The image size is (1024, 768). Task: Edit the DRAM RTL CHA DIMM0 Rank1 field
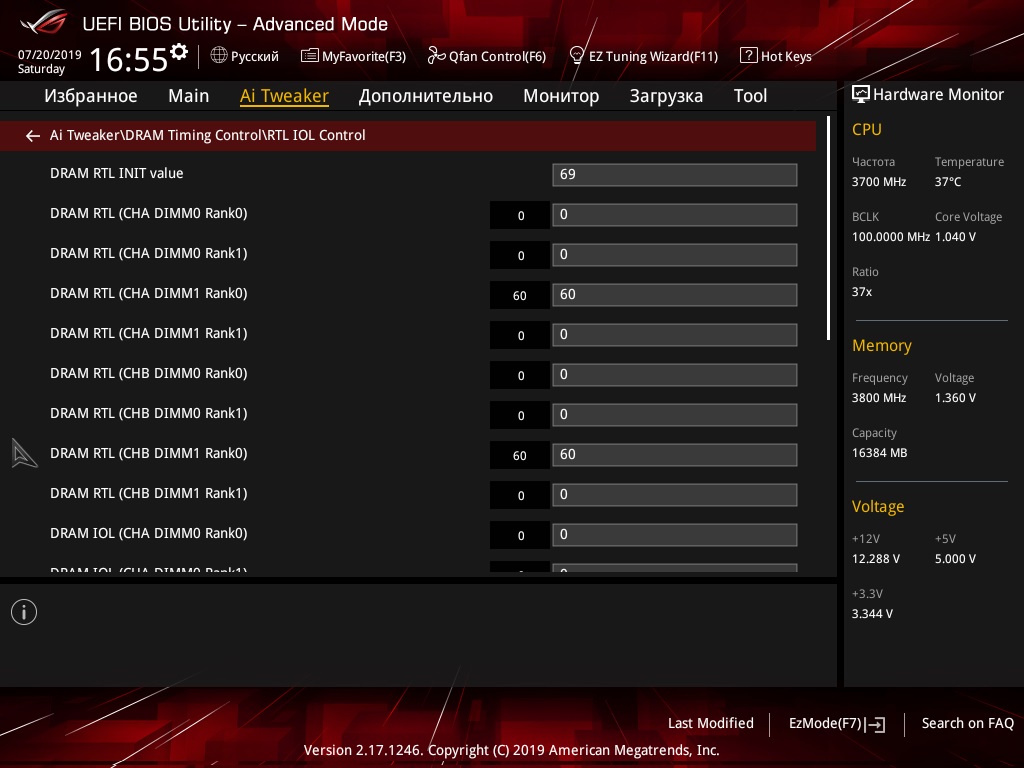(675, 255)
